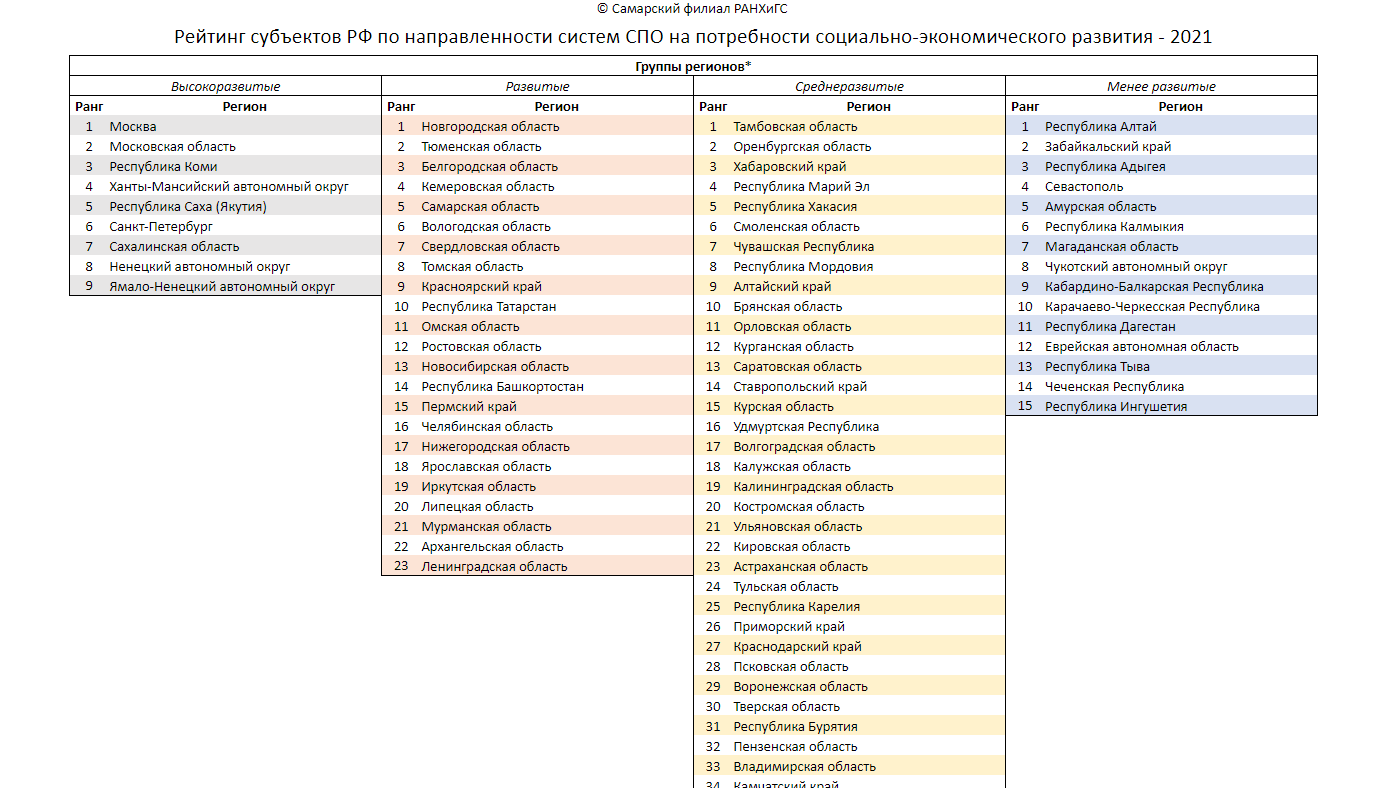Click 'Карачаево-Черкесская Республика' cell

(x=1152, y=307)
